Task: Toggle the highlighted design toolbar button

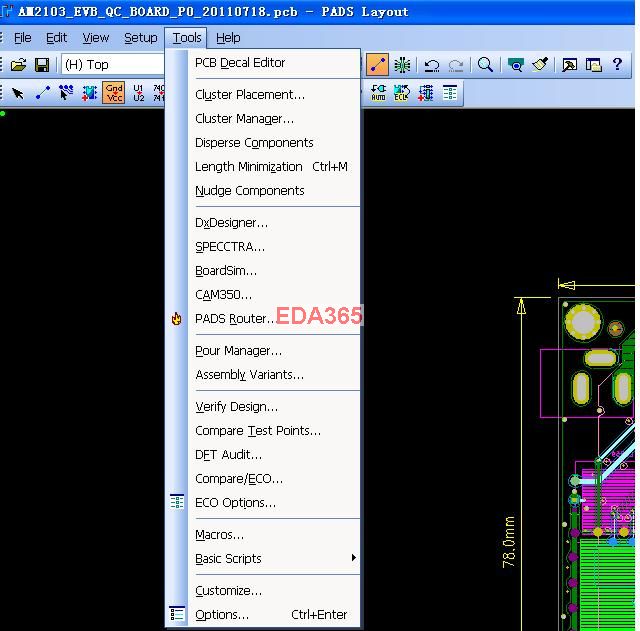Action: pos(377,65)
